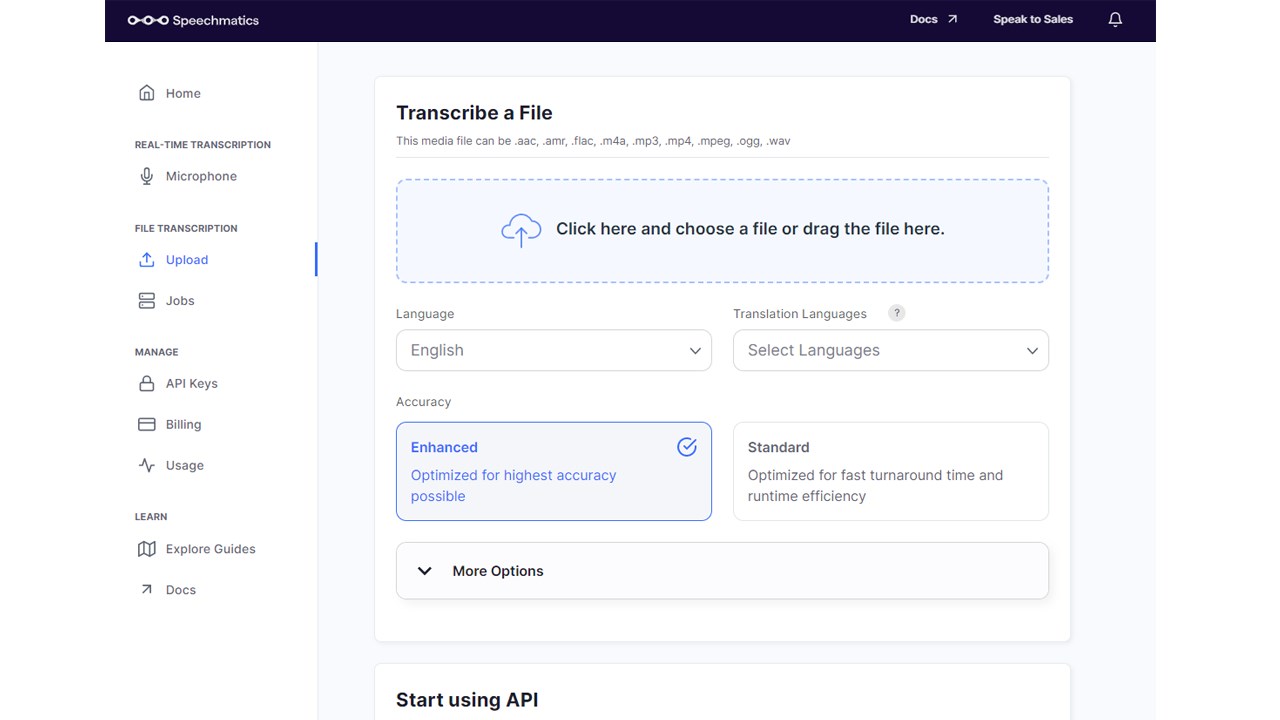Click the FILE TRANSCRIPTION section header
Viewport: 1280px width, 720px height.
pos(186,229)
